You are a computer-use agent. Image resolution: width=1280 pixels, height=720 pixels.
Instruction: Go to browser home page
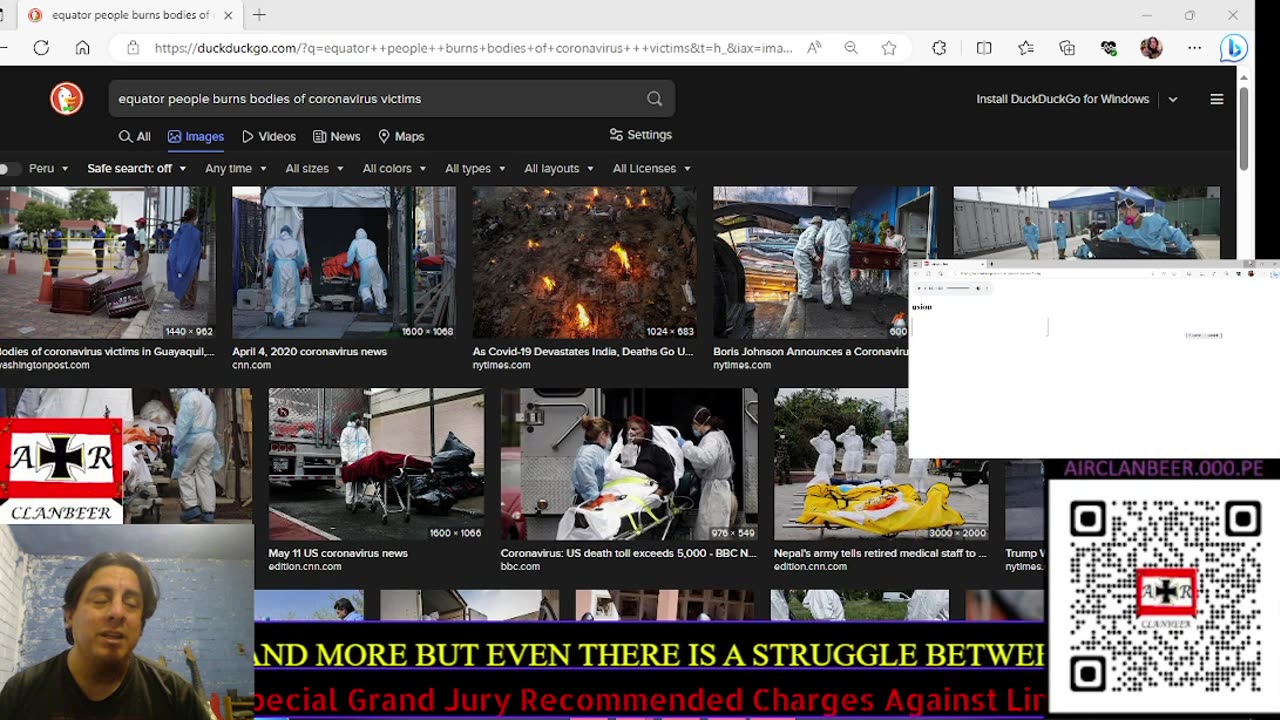click(83, 48)
